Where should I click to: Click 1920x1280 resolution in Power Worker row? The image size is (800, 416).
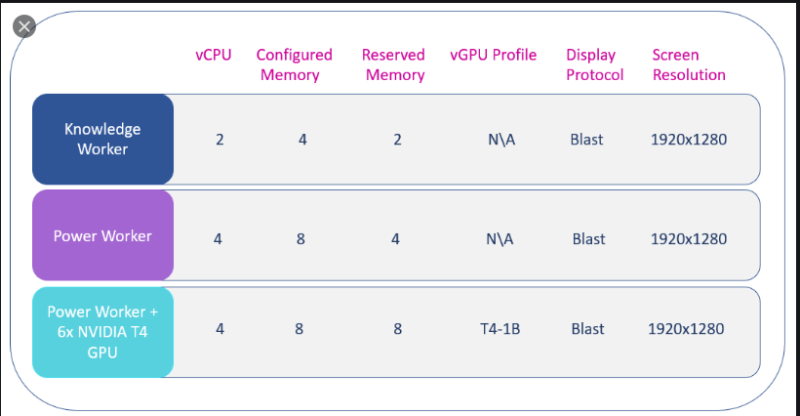click(x=689, y=238)
